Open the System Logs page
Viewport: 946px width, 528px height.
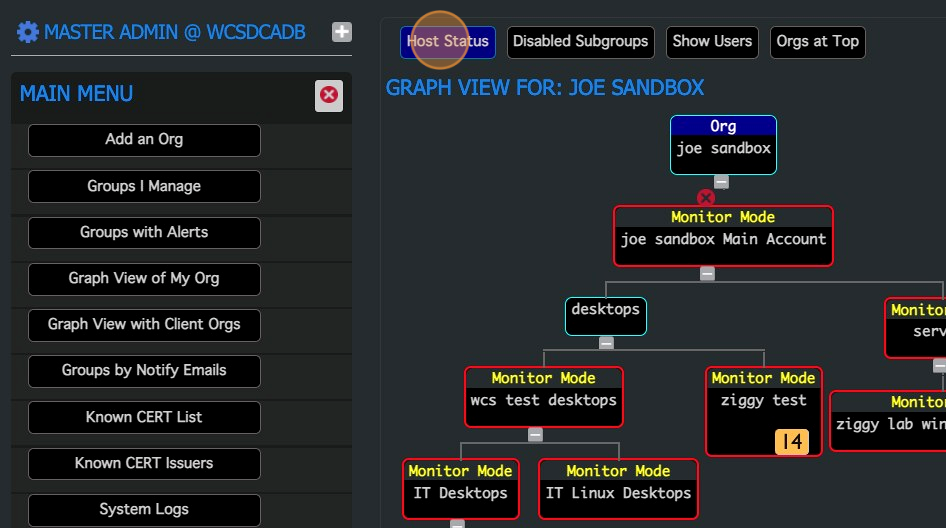(144, 510)
